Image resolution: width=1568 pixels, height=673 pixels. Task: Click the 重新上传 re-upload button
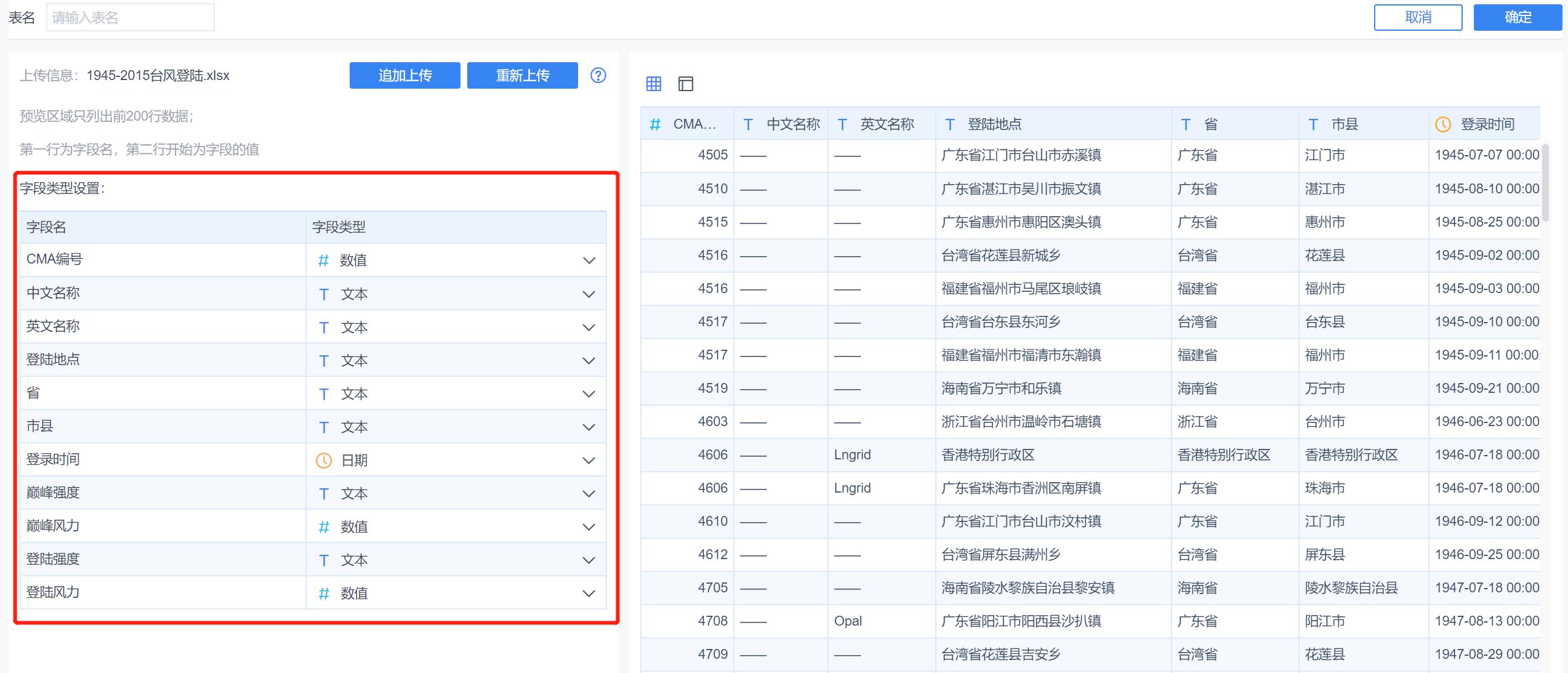pyautogui.click(x=522, y=75)
